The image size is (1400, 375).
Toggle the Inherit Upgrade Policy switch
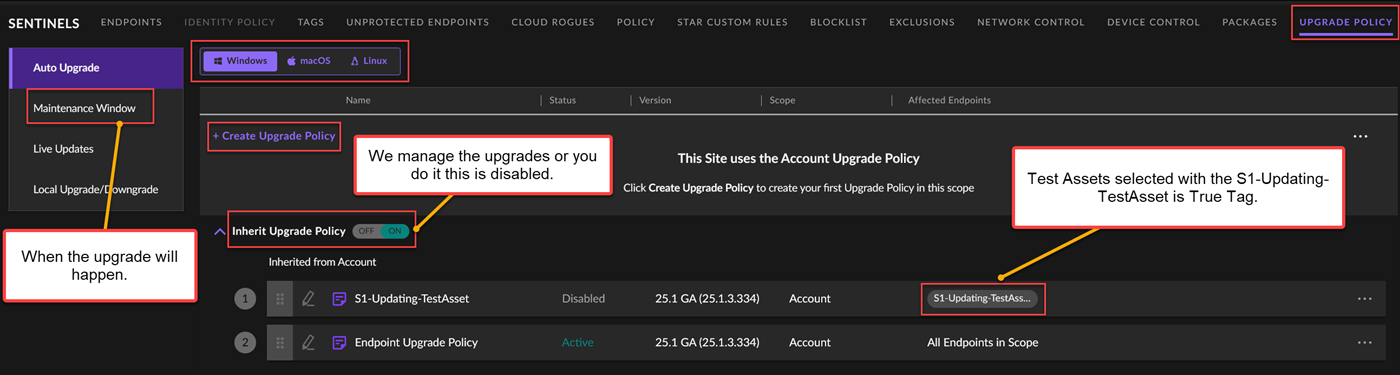click(x=381, y=231)
